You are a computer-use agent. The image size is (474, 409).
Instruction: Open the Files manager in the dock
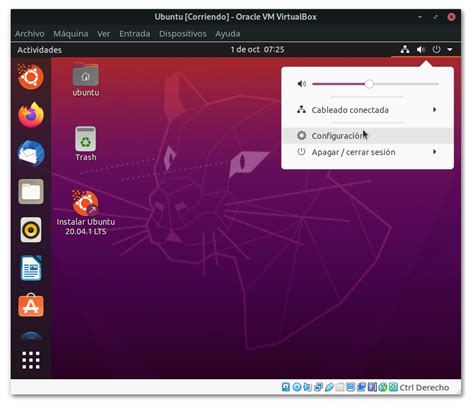31,192
